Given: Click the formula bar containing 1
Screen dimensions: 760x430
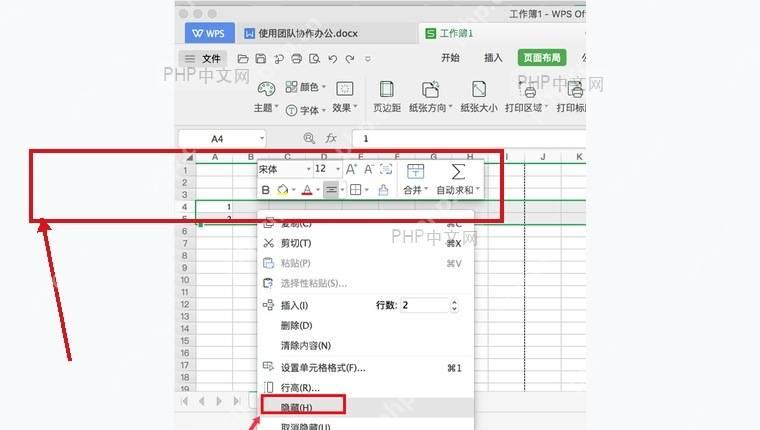Looking at the screenshot, I should 469,139.
